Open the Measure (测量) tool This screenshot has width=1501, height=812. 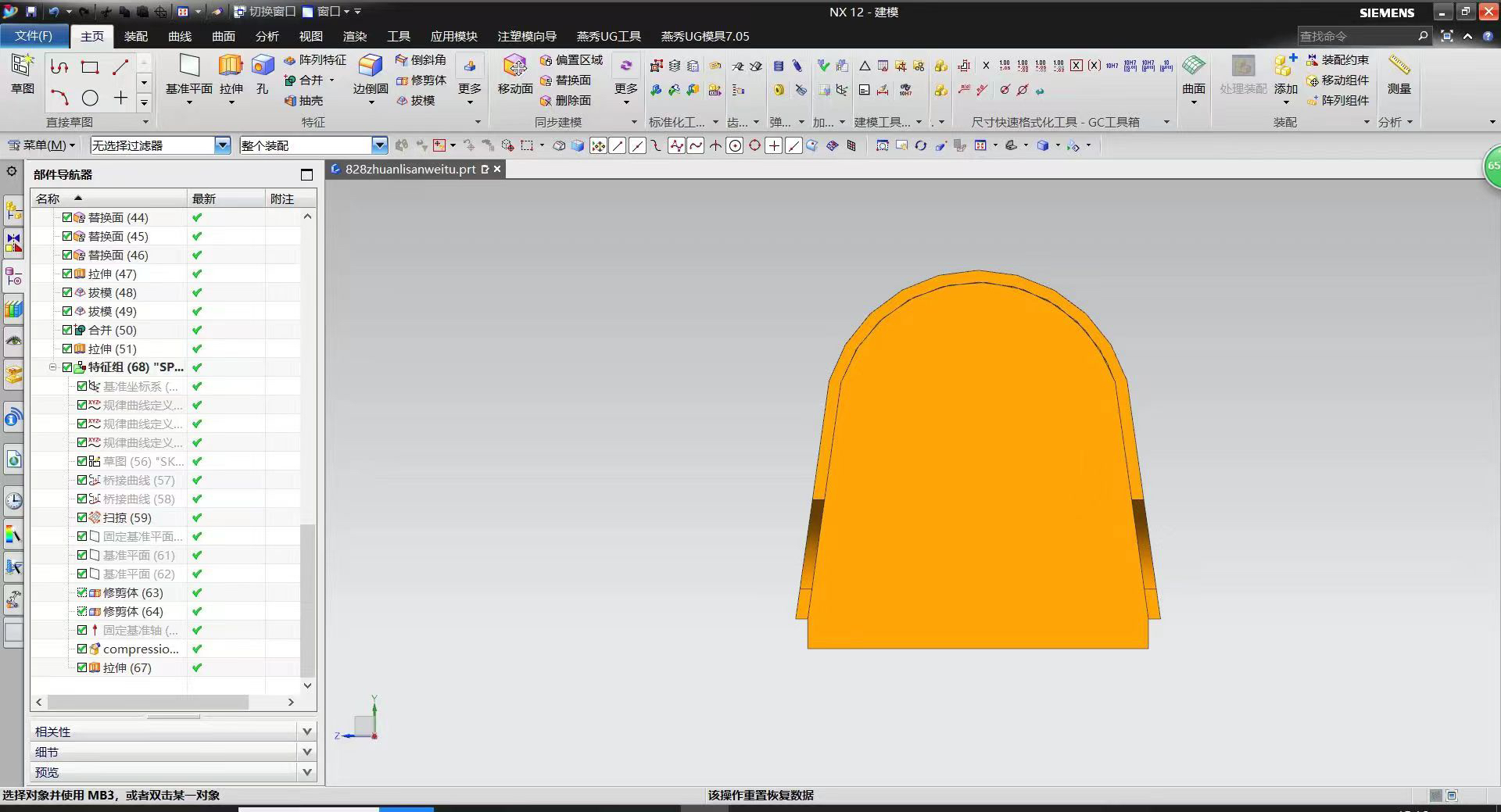(1399, 66)
